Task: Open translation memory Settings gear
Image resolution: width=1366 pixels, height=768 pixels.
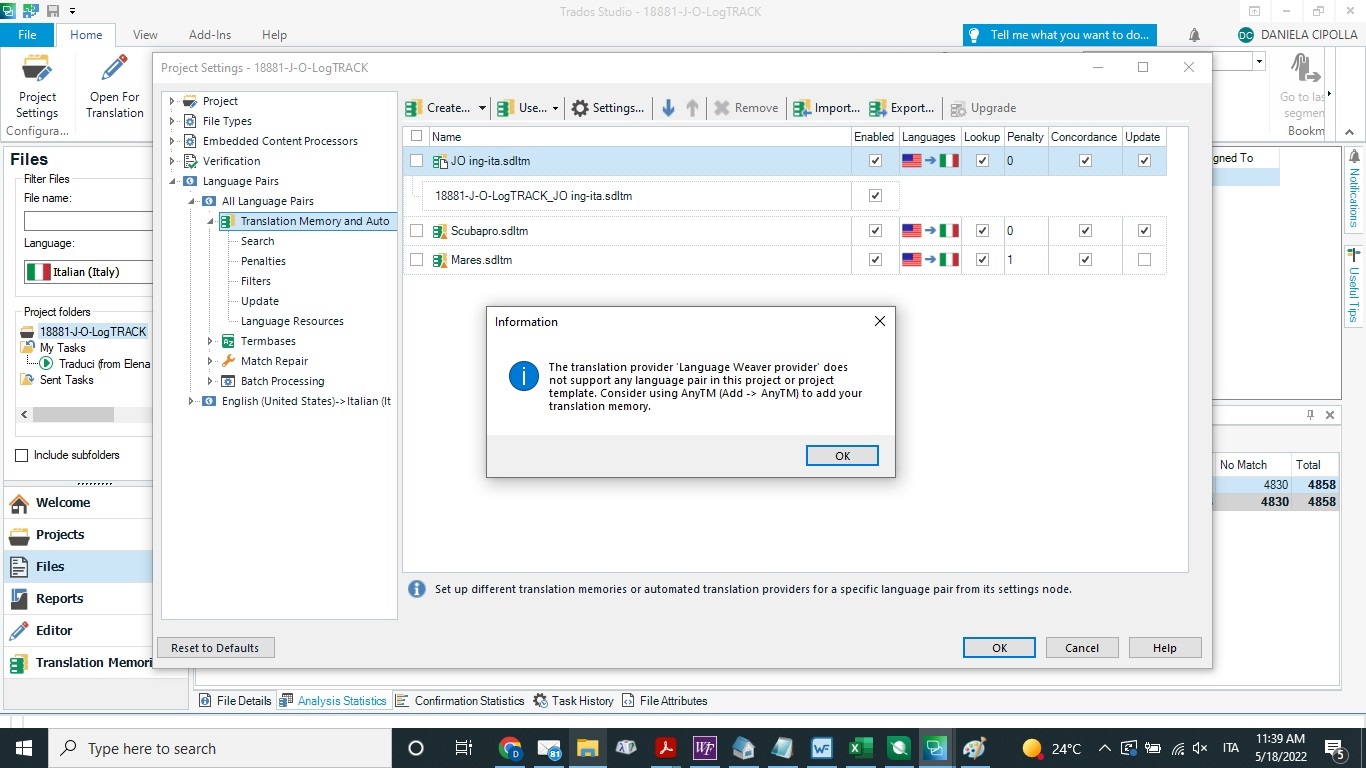Action: coord(580,108)
